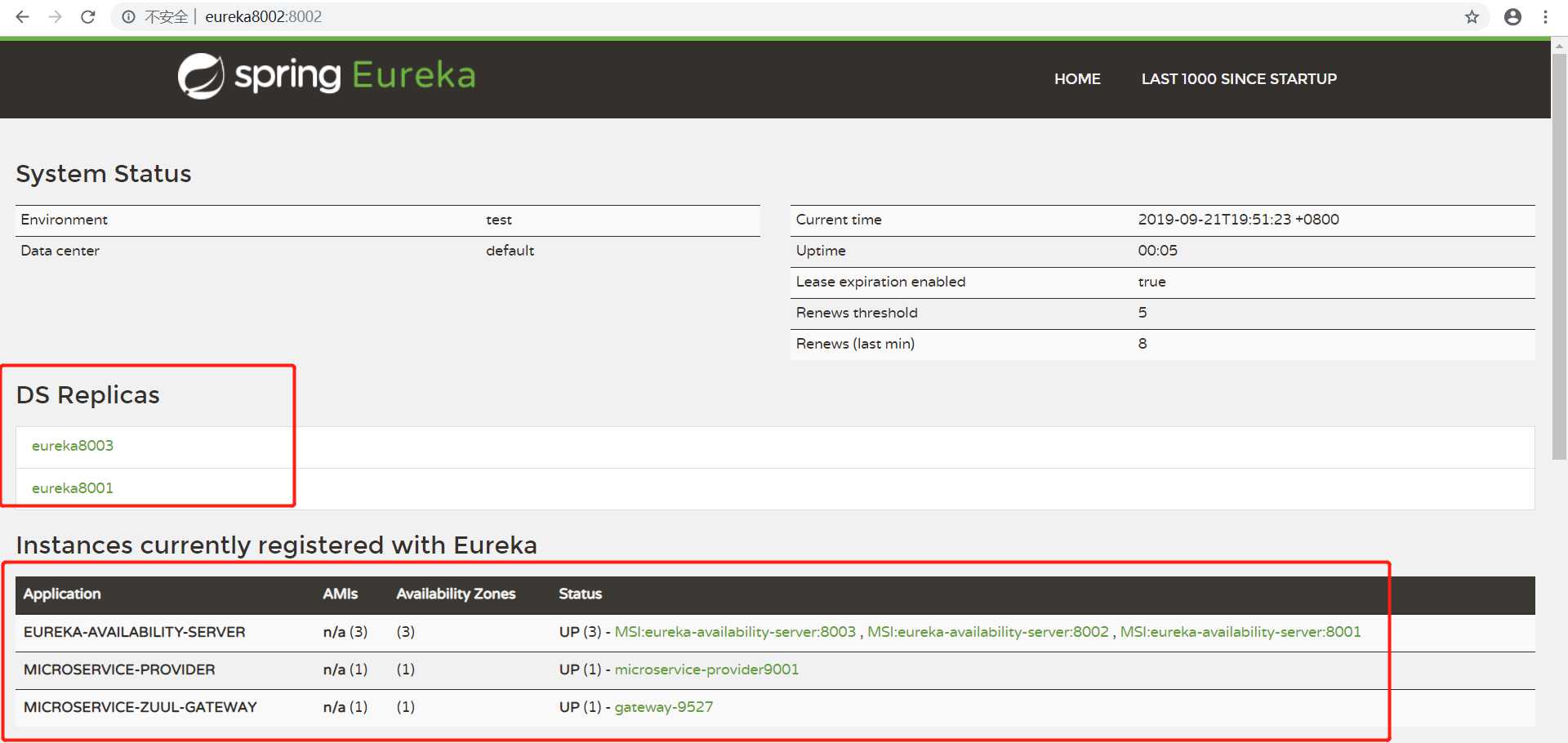1568x743 pixels.
Task: Click the Data center label
Action: pyautogui.click(x=60, y=251)
